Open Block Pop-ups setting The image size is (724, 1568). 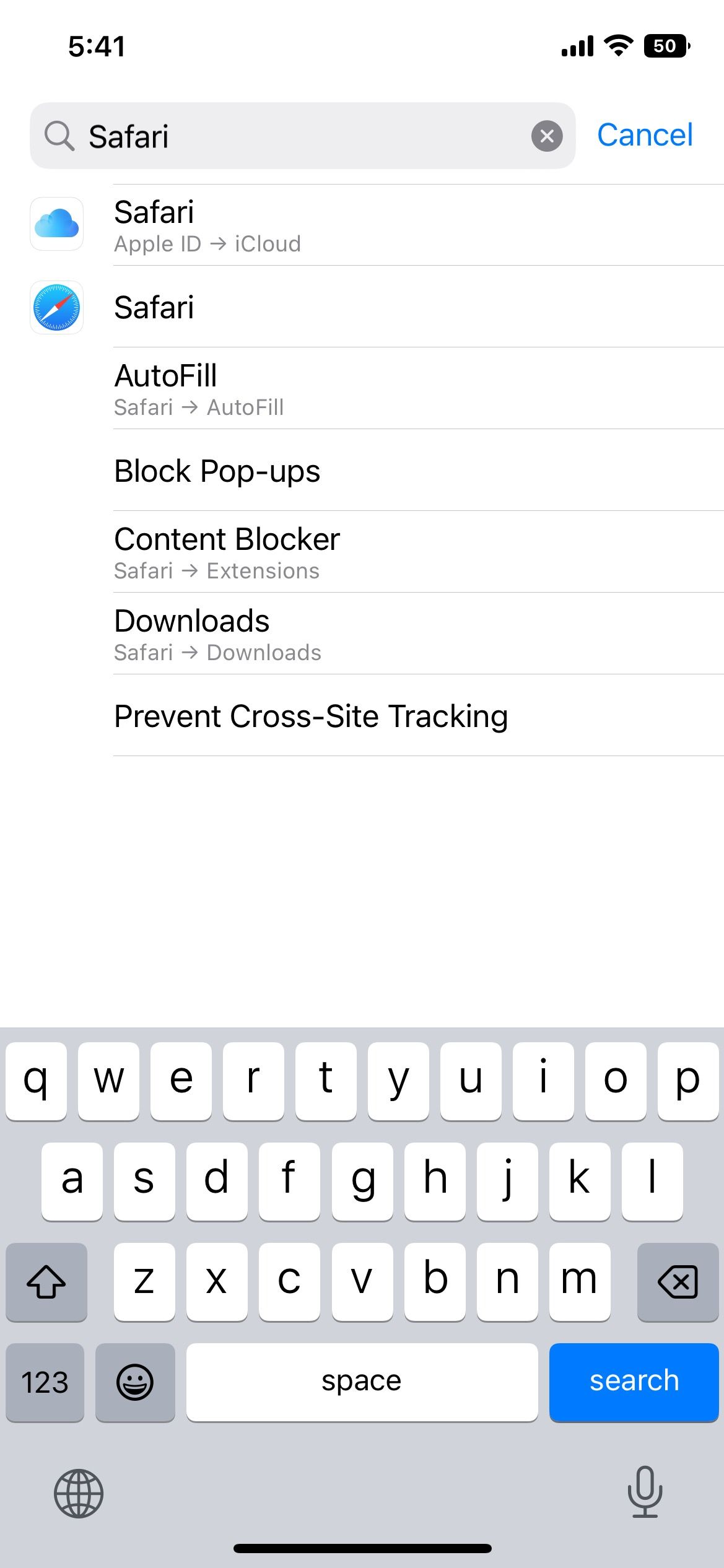[x=217, y=471]
